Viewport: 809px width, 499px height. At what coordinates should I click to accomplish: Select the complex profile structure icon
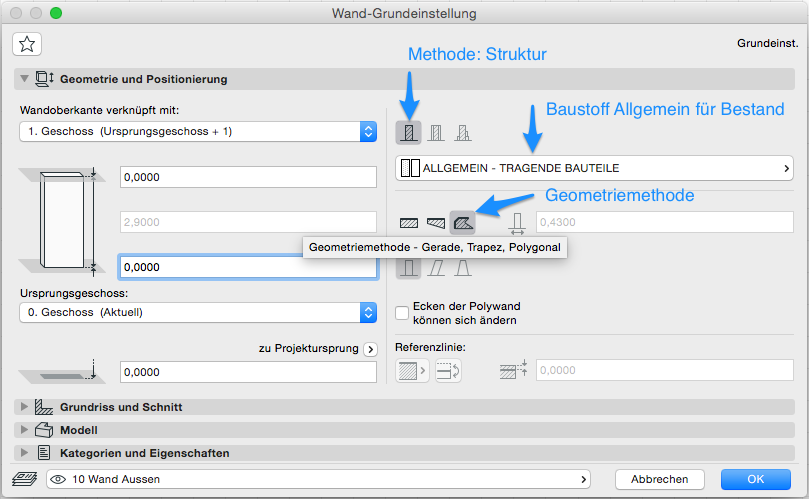[x=462, y=132]
